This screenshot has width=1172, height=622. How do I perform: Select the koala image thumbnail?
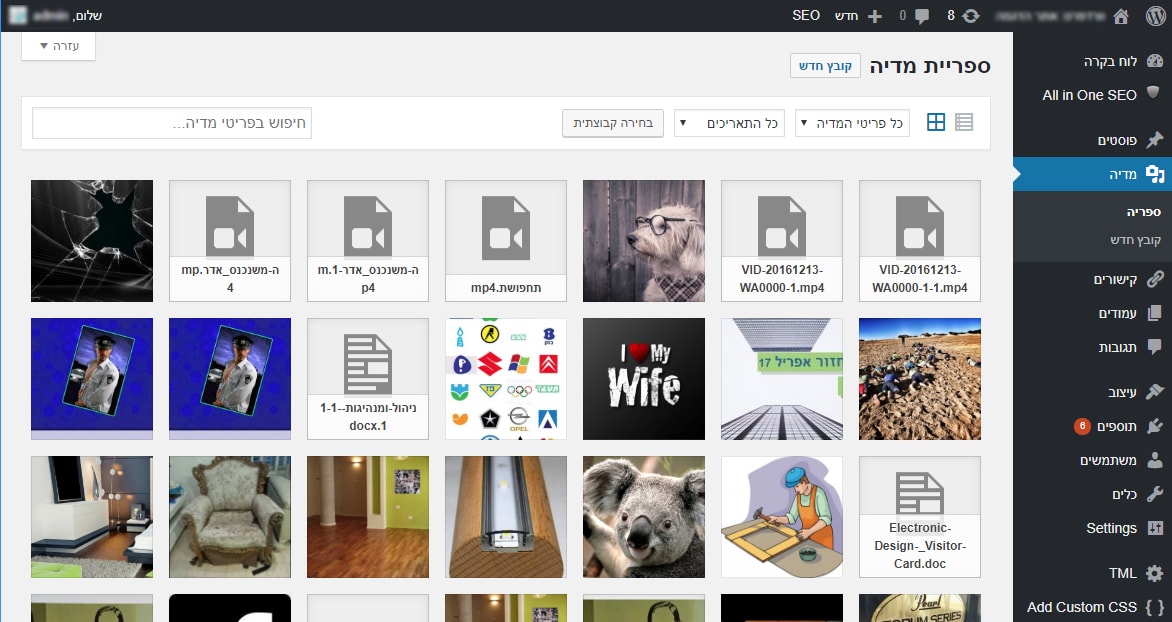click(x=644, y=517)
